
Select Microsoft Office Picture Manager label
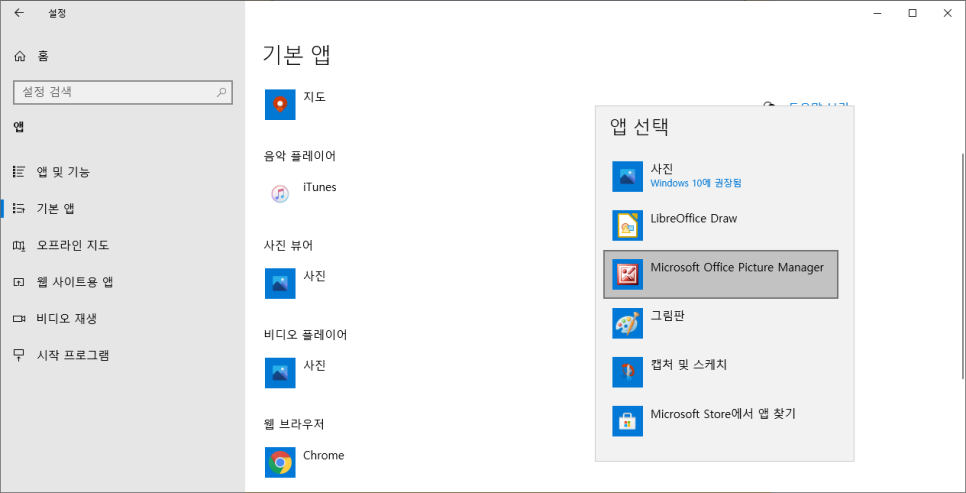[x=737, y=267]
